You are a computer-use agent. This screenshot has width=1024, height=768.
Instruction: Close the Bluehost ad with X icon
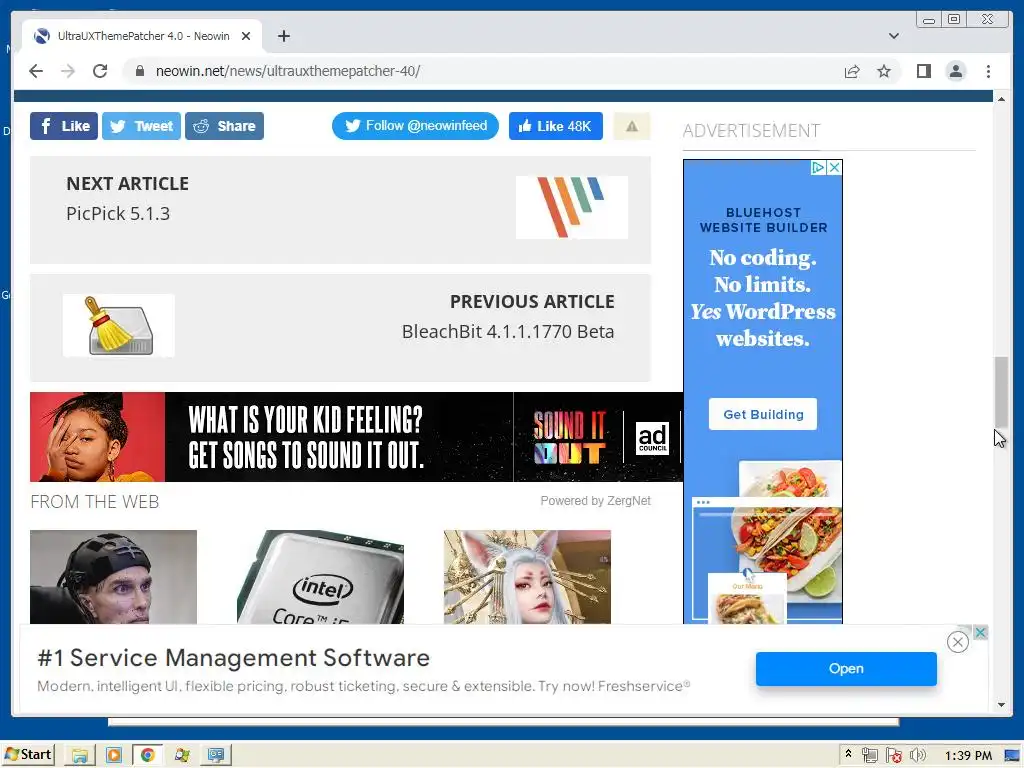(834, 168)
